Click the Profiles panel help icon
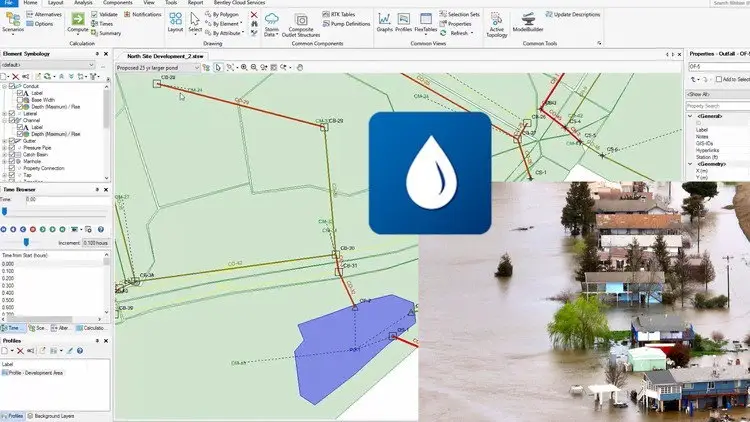750x422 pixels. tap(80, 351)
